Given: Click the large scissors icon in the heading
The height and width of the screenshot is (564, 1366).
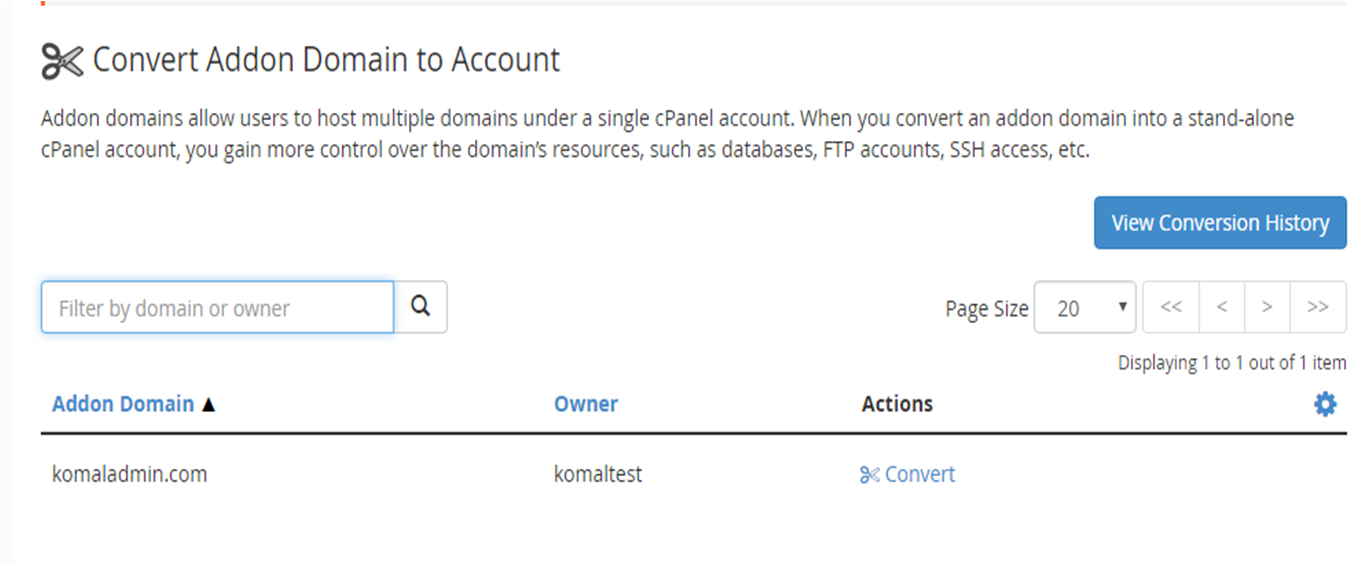Looking at the screenshot, I should (x=62, y=61).
